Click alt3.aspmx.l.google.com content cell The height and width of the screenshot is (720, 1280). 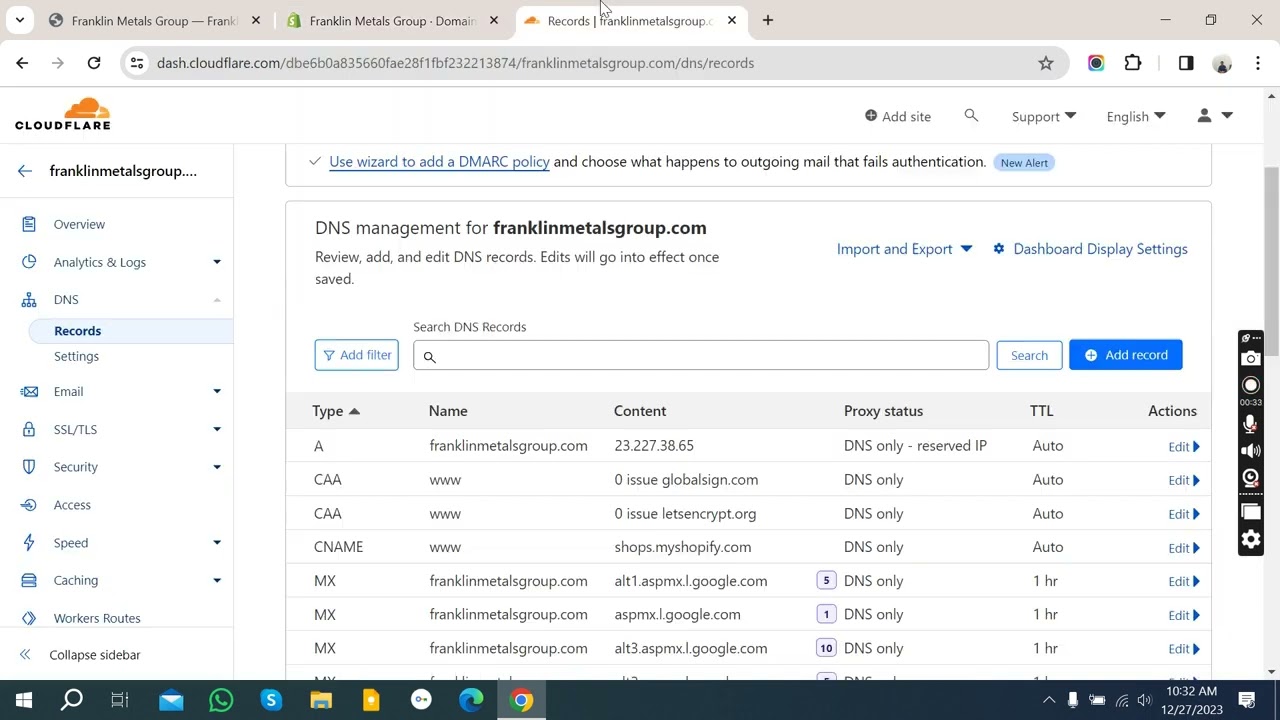(691, 649)
